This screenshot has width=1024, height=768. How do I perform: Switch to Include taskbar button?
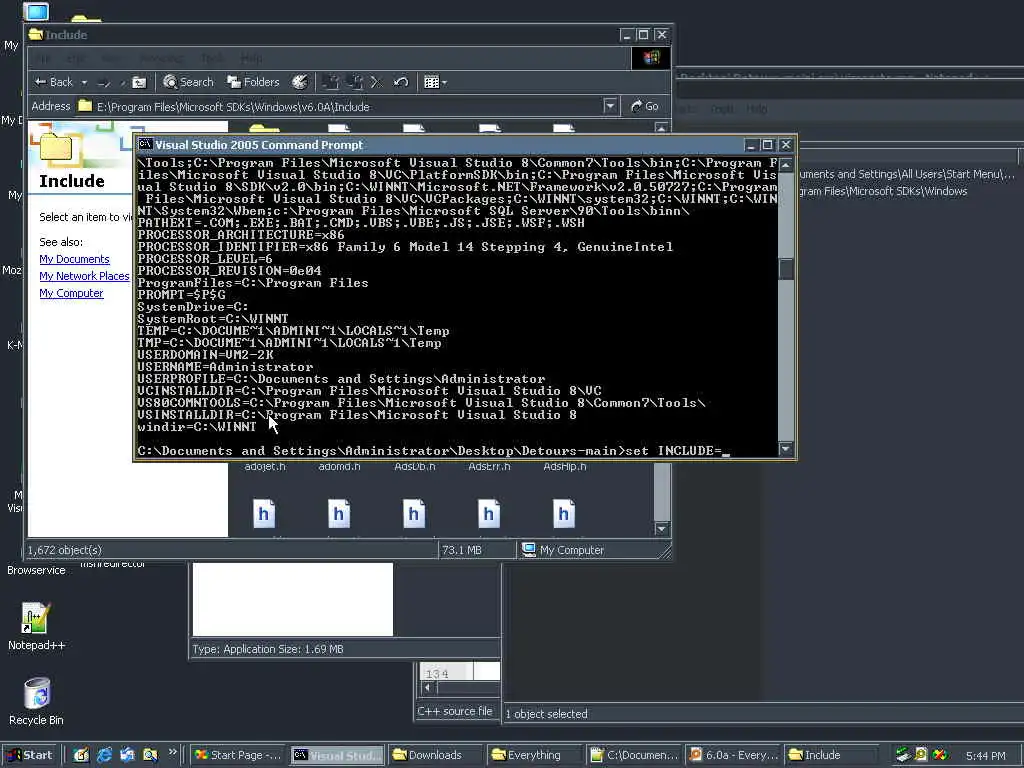tap(831, 755)
